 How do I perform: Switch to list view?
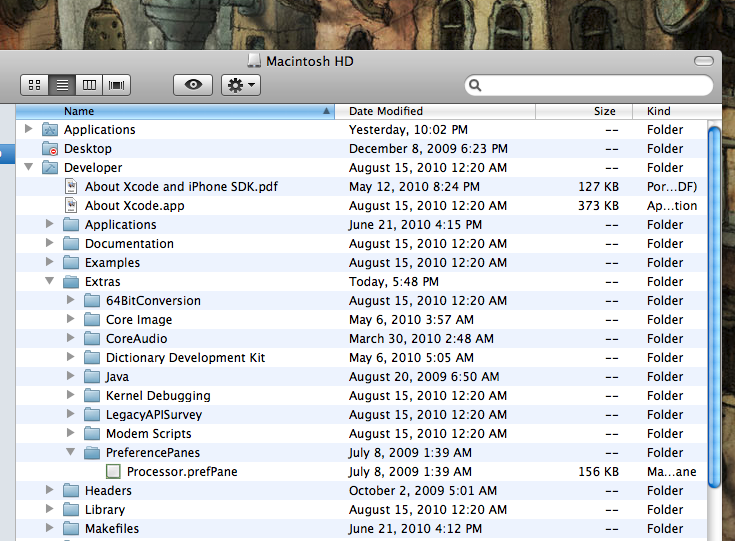click(62, 85)
